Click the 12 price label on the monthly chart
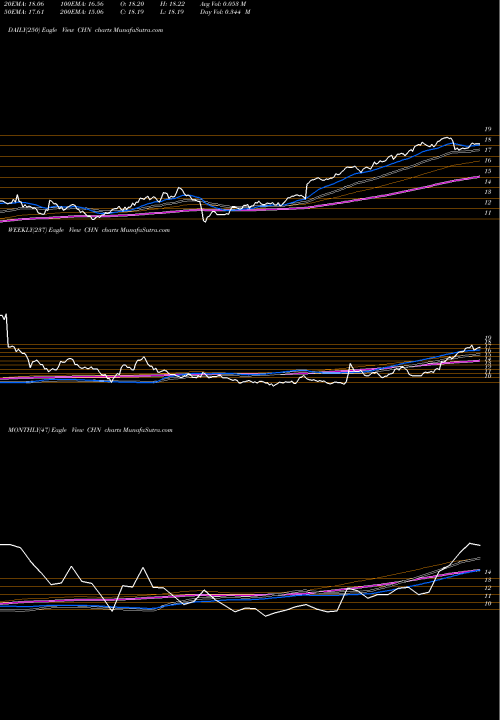Screen dimensions: 500x720 point(488,588)
